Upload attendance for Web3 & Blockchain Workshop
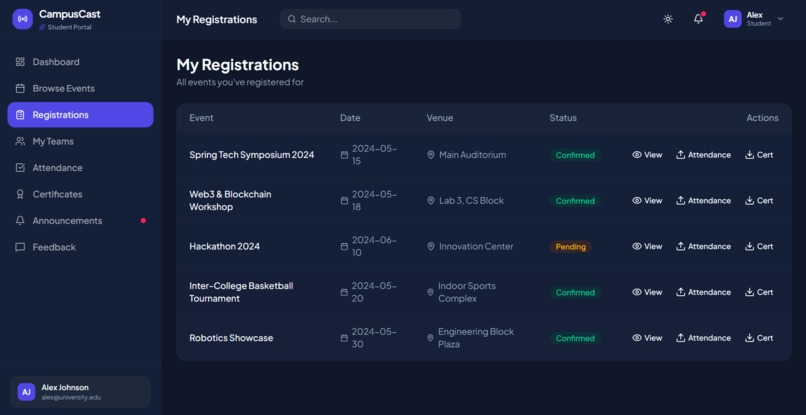806x415 pixels. (x=703, y=201)
